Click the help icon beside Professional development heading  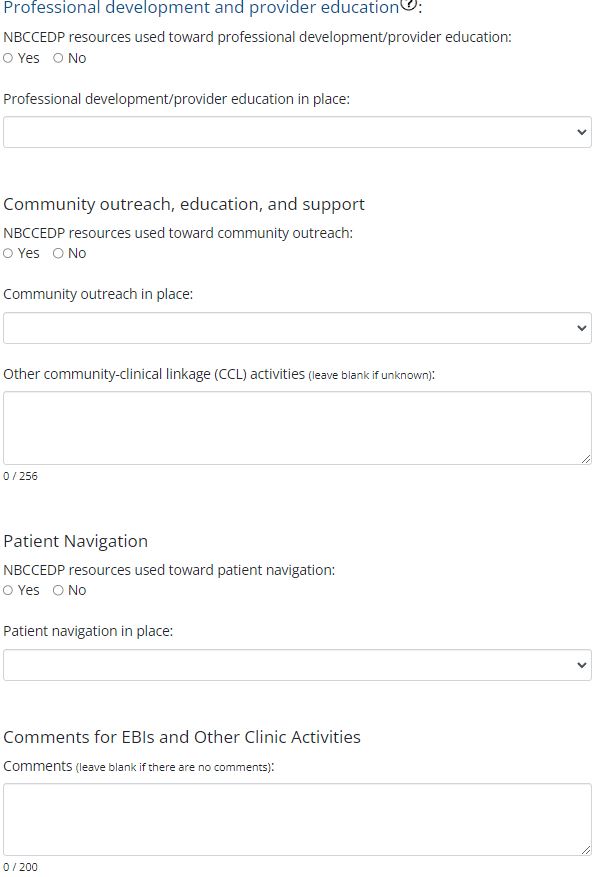point(409,6)
